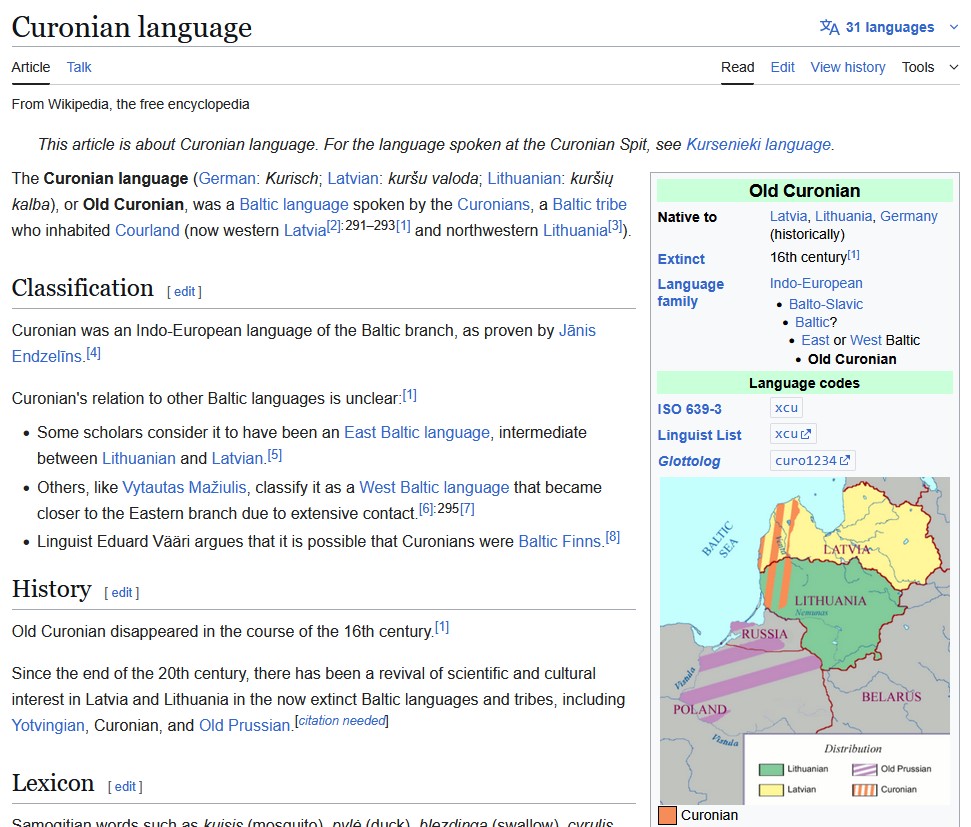Expand the Tools dropdown menu

tap(929, 67)
